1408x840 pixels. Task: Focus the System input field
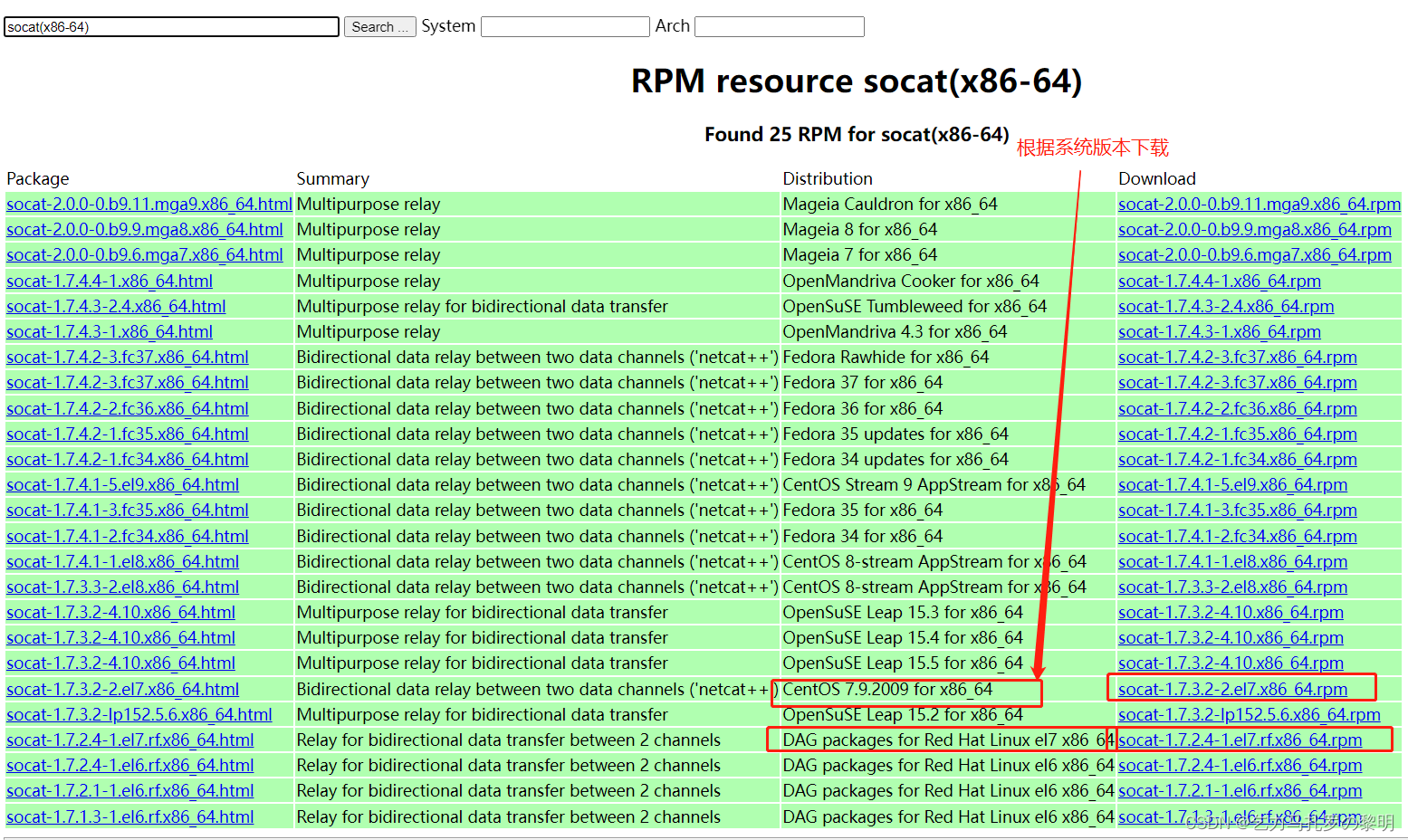coord(565,27)
